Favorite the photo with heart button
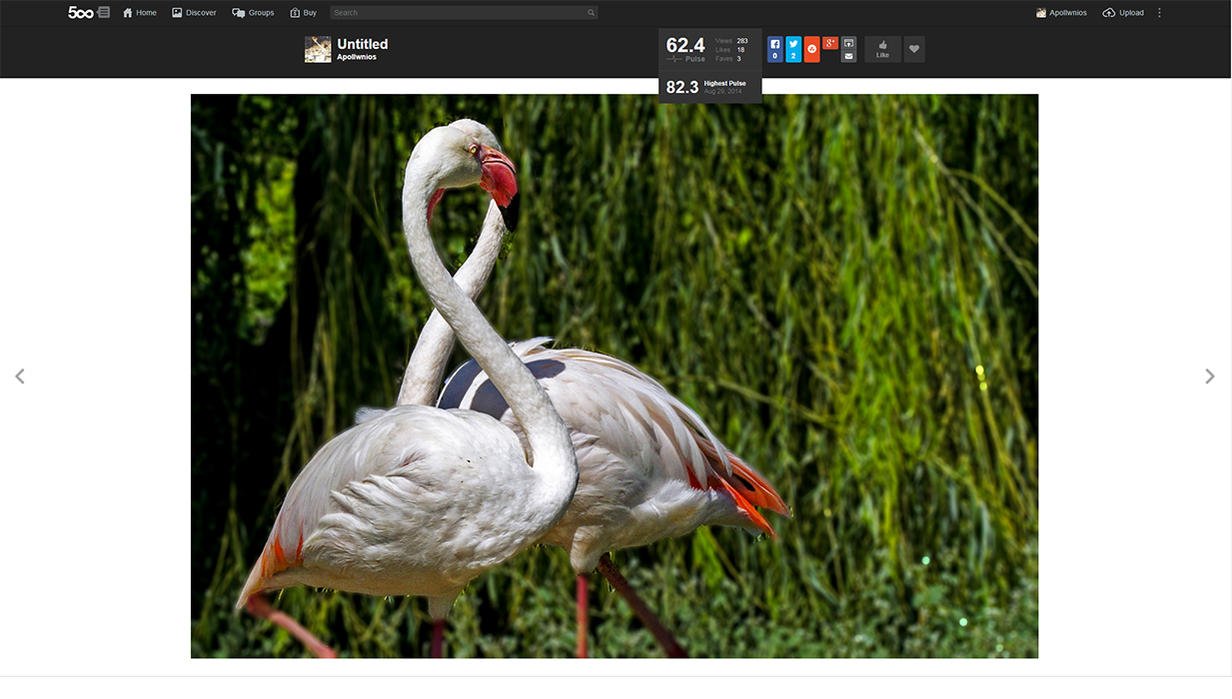The image size is (1232, 699). tap(914, 49)
